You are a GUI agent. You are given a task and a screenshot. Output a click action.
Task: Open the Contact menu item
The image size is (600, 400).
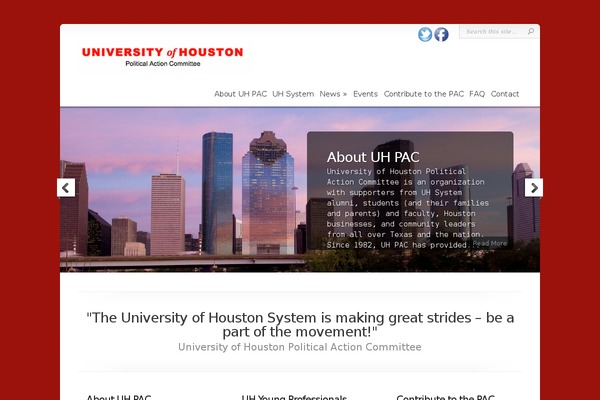[505, 94]
